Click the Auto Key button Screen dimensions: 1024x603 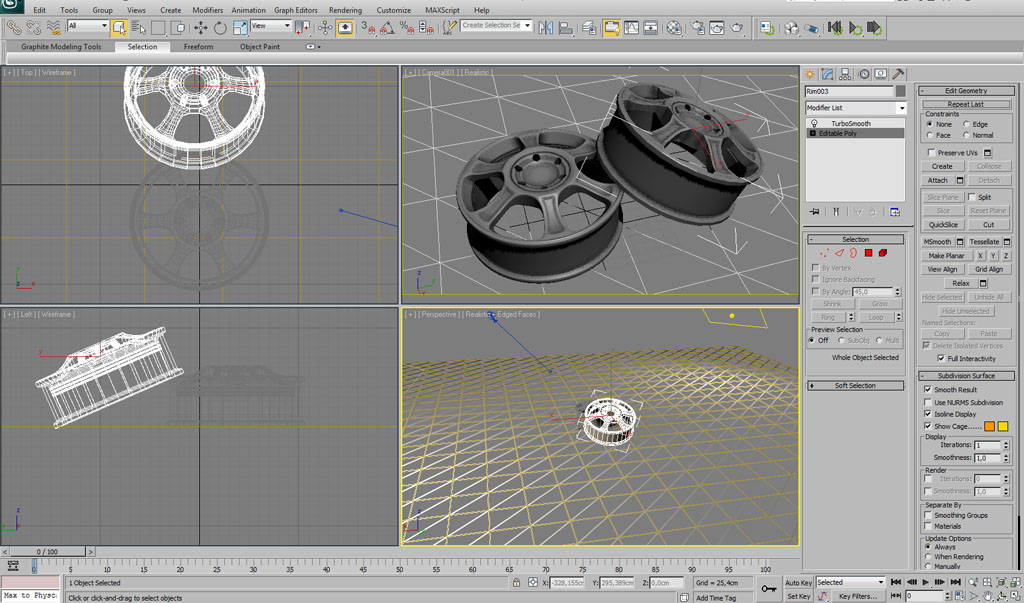[x=798, y=582]
